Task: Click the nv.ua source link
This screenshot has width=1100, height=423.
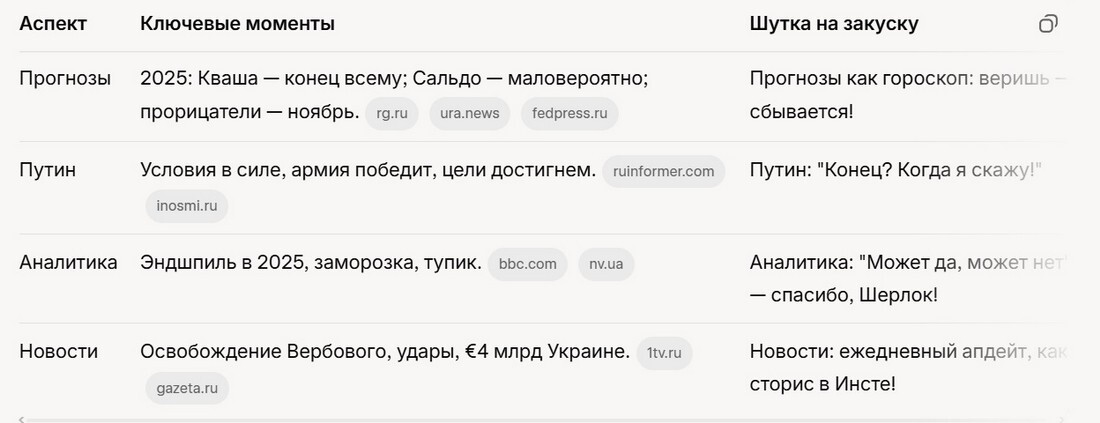Action: tap(606, 264)
